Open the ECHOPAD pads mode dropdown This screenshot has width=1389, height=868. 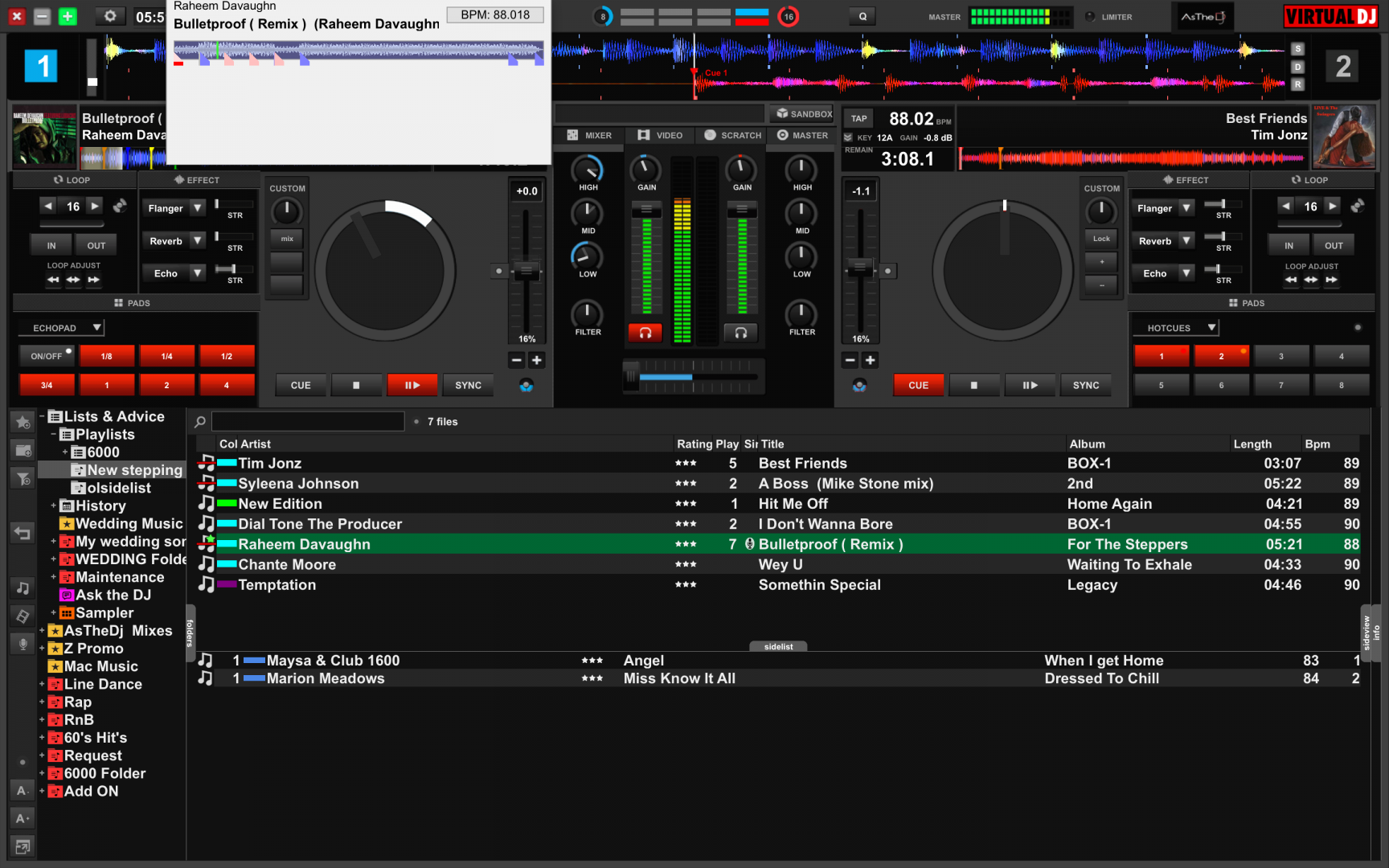click(x=62, y=328)
